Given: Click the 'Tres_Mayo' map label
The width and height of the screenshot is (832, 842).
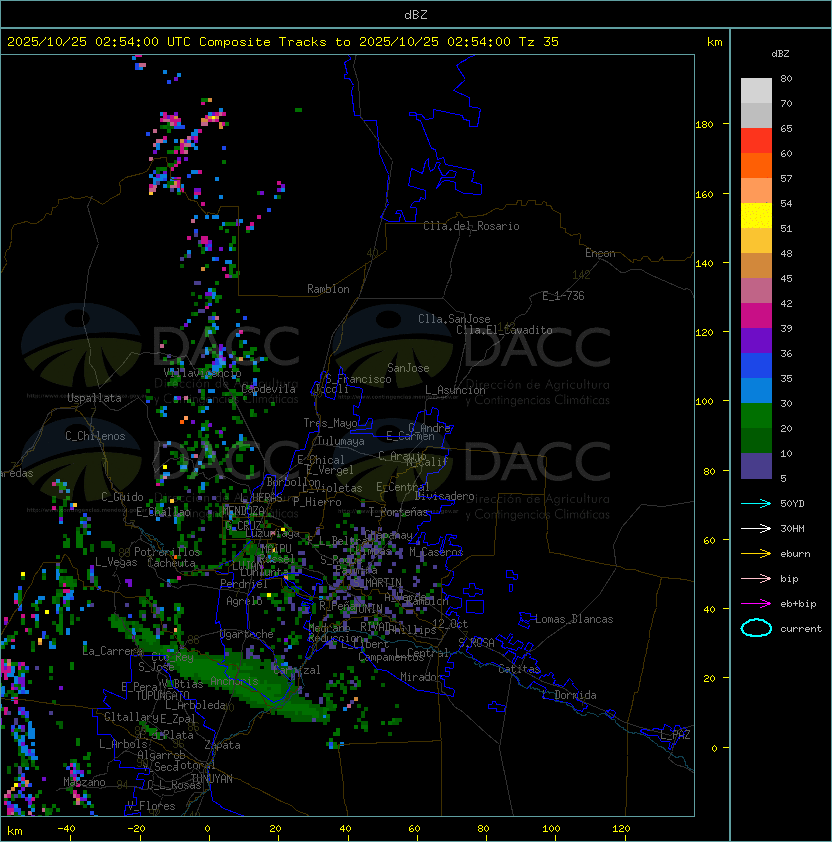Looking at the screenshot, I should (x=330, y=423).
